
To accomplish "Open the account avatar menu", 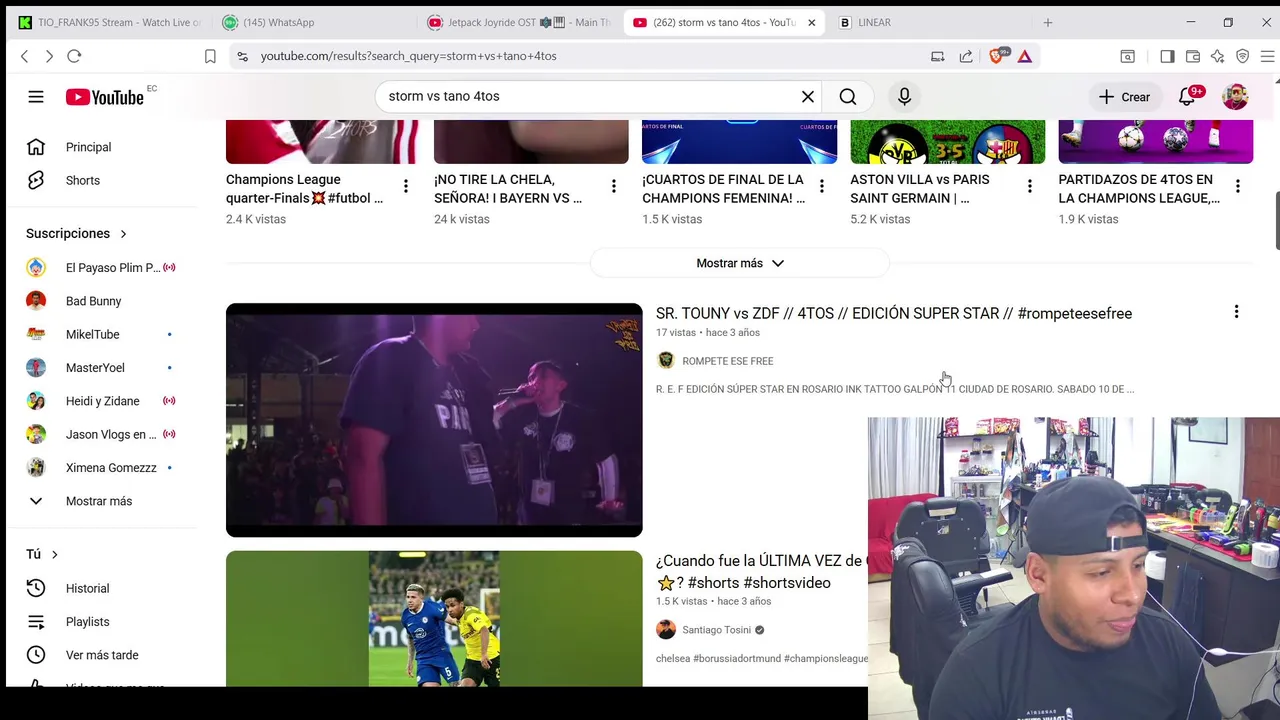I will click(x=1236, y=97).
